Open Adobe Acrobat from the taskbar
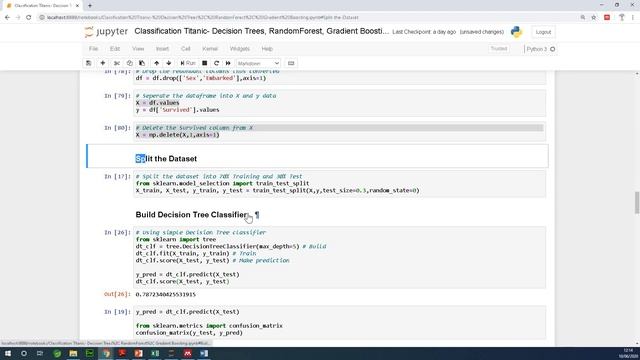 click(122, 353)
